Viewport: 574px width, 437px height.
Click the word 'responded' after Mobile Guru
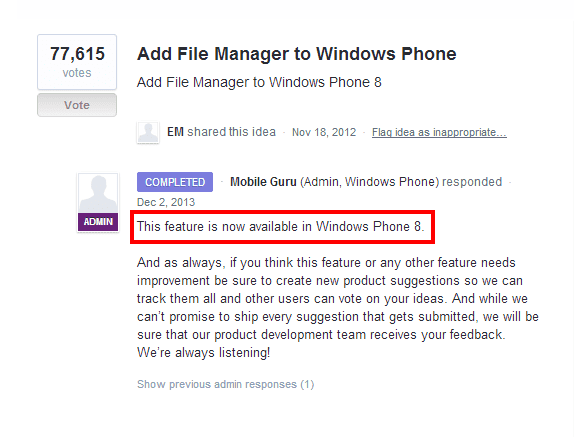tap(472, 182)
